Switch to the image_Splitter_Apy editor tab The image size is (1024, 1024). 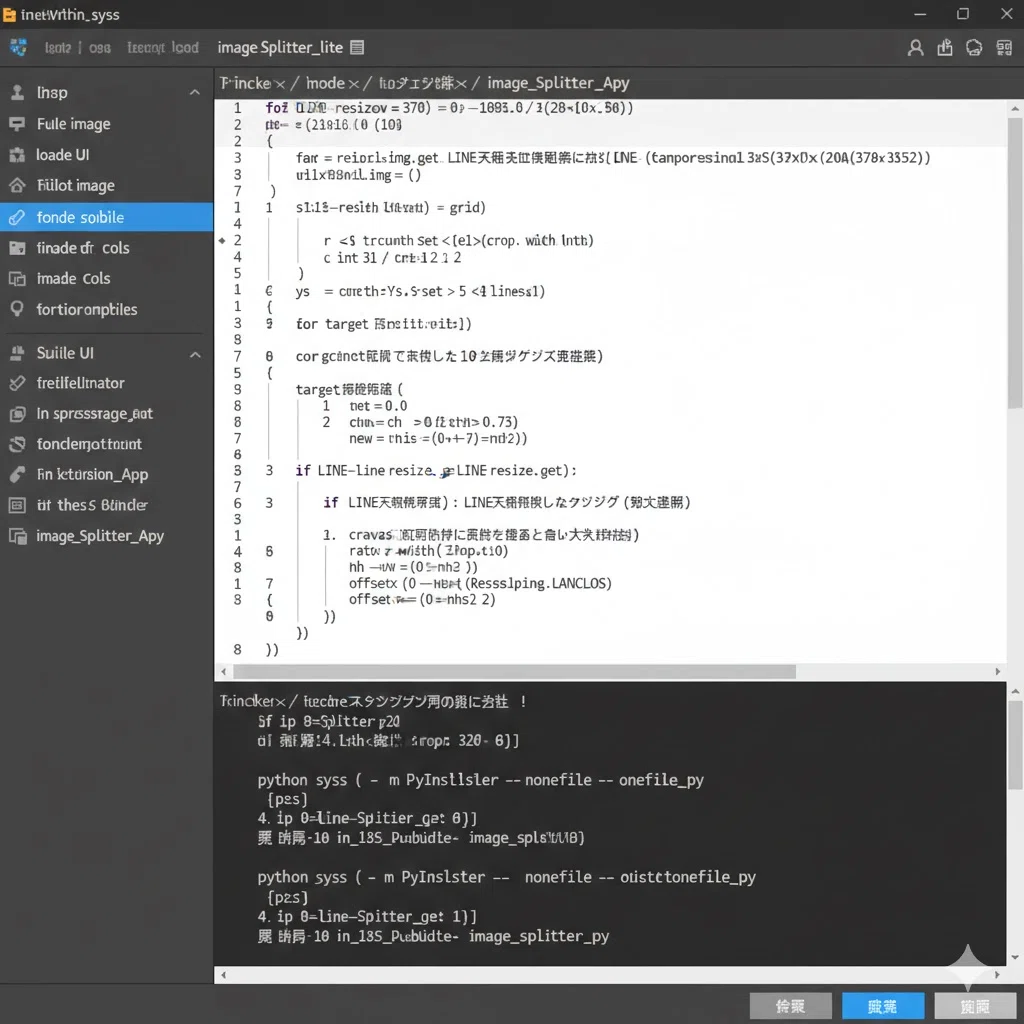pos(558,83)
